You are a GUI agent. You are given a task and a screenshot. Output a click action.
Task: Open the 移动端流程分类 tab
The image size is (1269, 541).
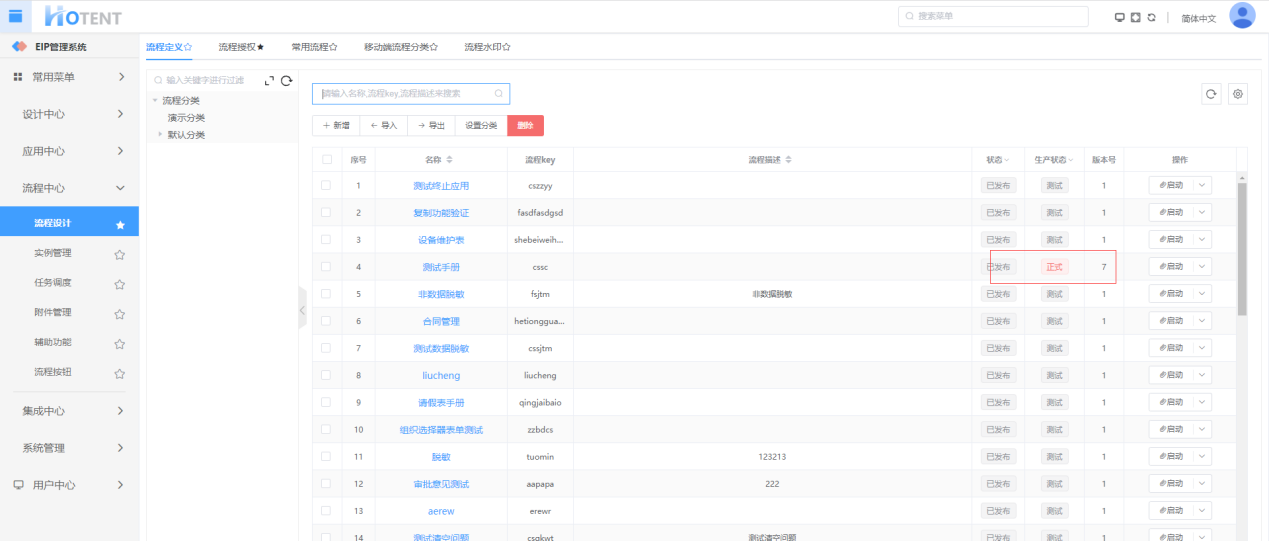[400, 47]
